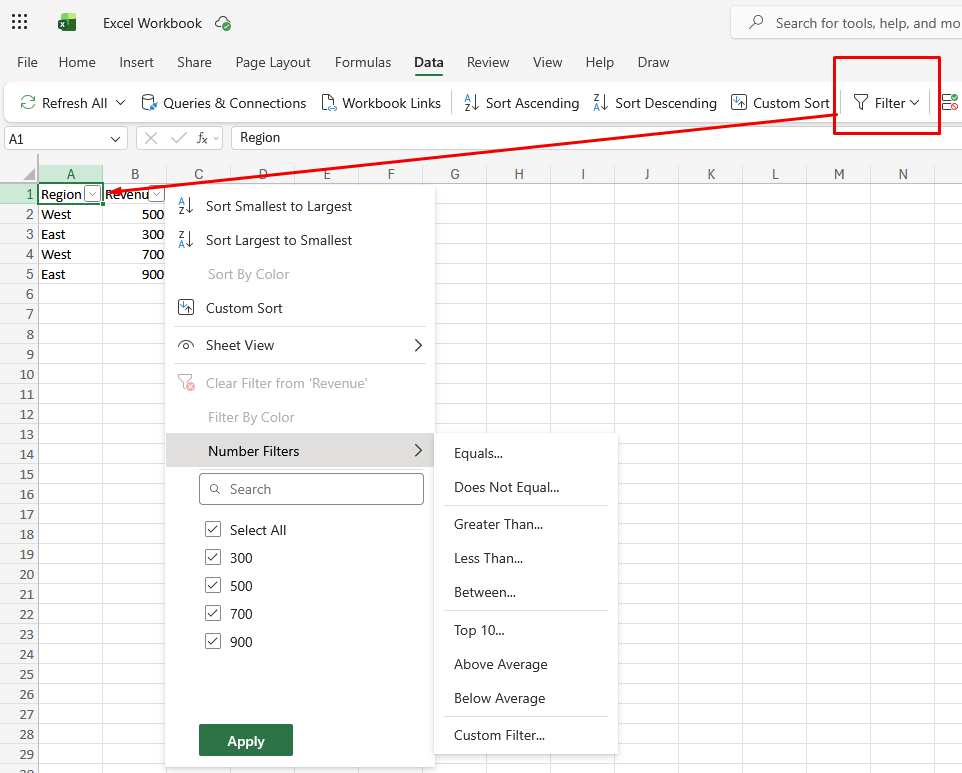
Task: Open the Share tab
Action: tap(194, 63)
